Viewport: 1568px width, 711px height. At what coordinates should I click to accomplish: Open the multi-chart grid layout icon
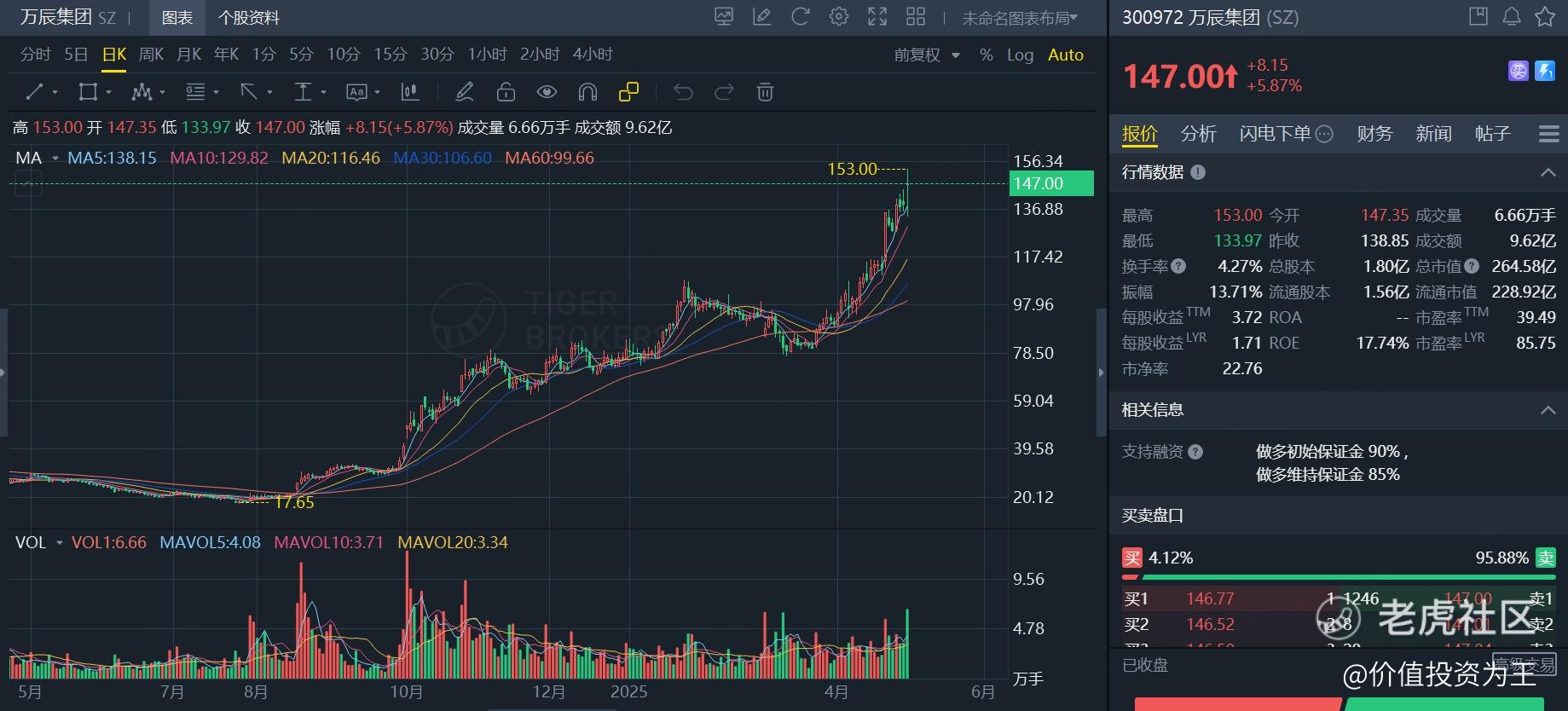(916, 16)
